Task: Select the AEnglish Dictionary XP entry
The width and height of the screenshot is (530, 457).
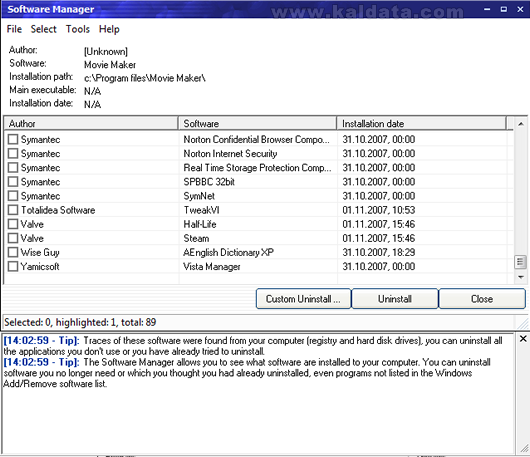Action: pyautogui.click(x=228, y=252)
